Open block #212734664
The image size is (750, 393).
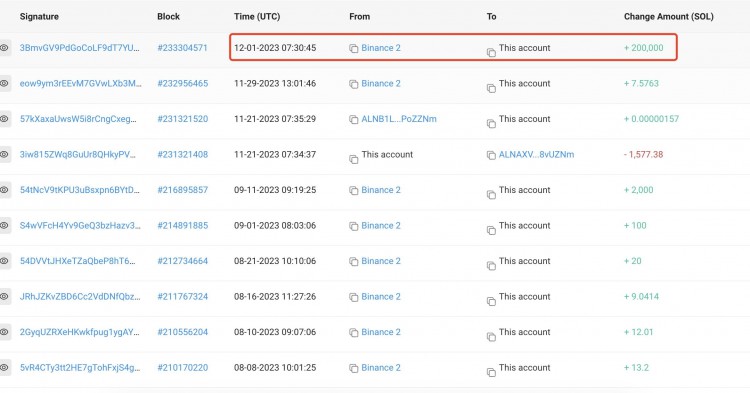tap(183, 261)
